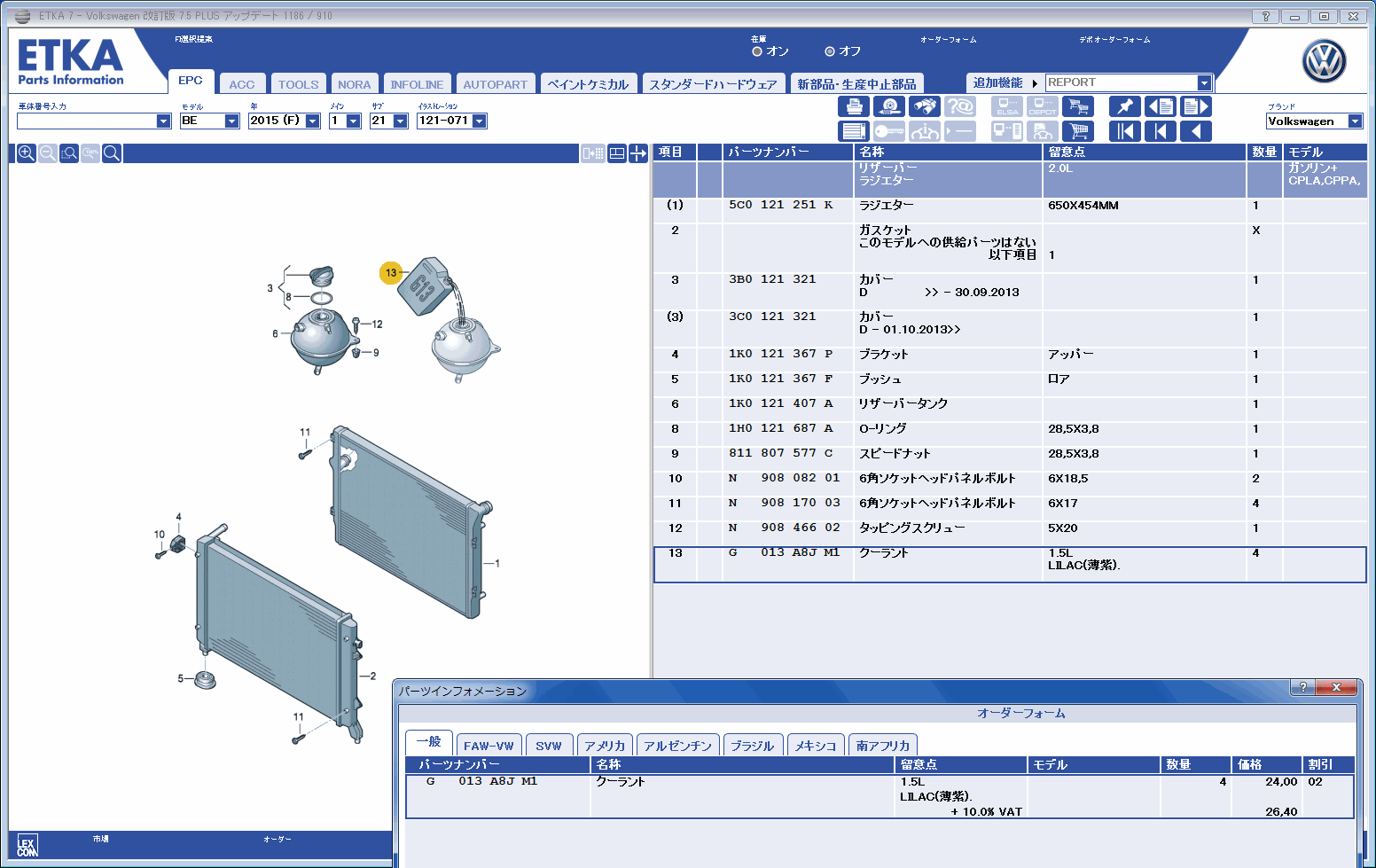Viewport: 1376px width, 868px height.
Task: Click yellow callout 13 in the illustration
Action: (391, 273)
